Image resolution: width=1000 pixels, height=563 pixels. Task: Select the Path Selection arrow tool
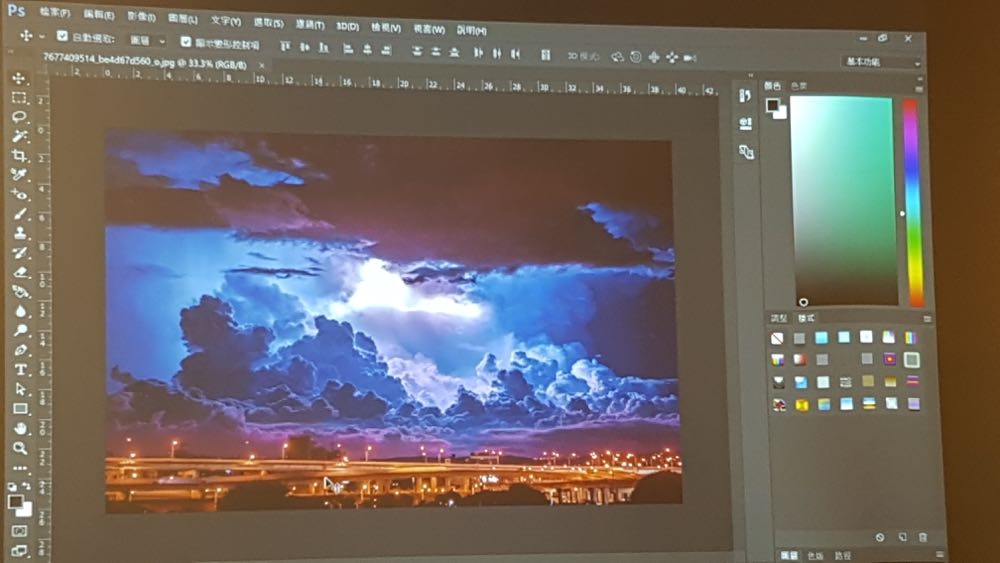20,389
